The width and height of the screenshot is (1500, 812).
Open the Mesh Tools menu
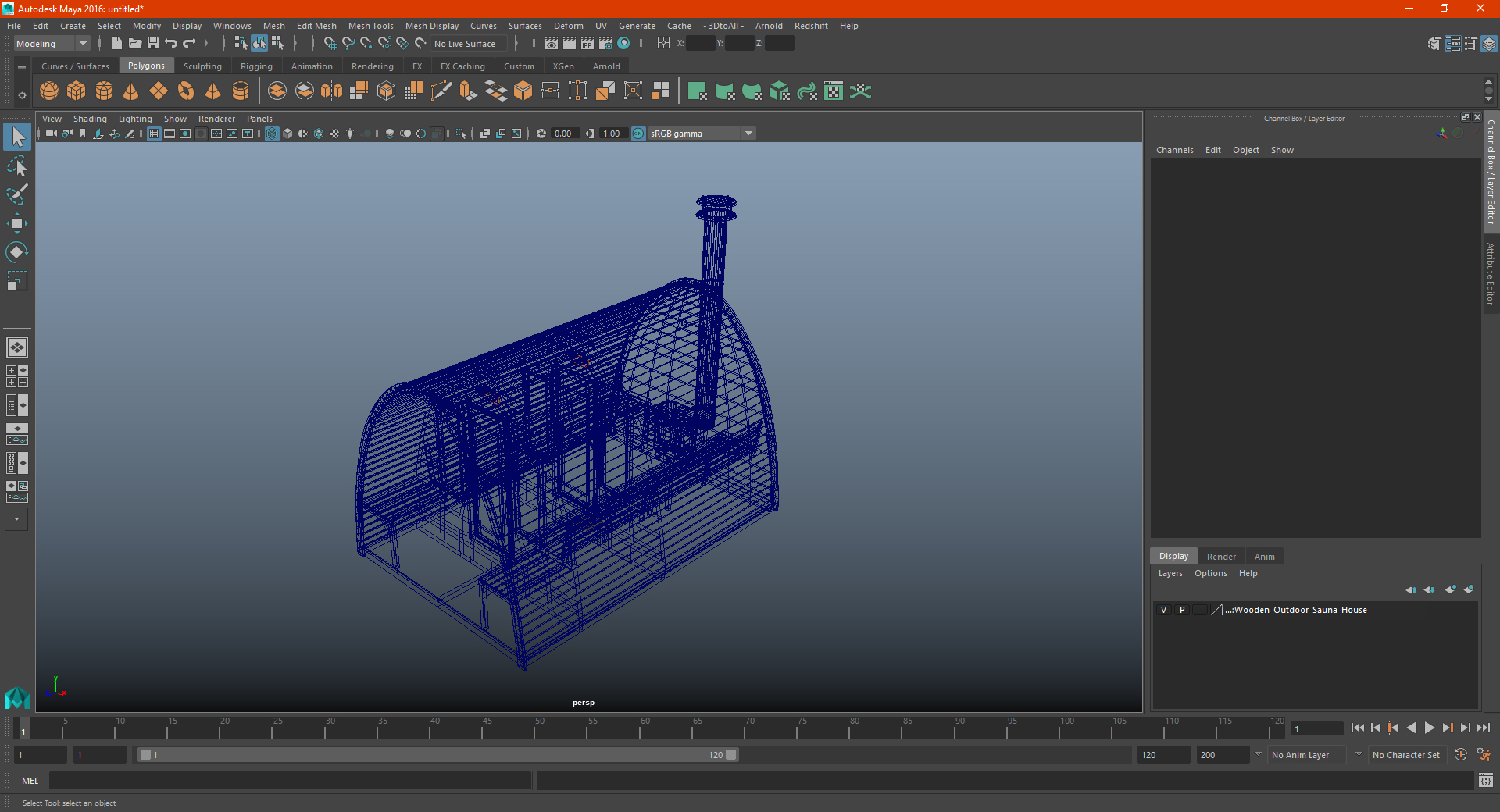(x=370, y=26)
